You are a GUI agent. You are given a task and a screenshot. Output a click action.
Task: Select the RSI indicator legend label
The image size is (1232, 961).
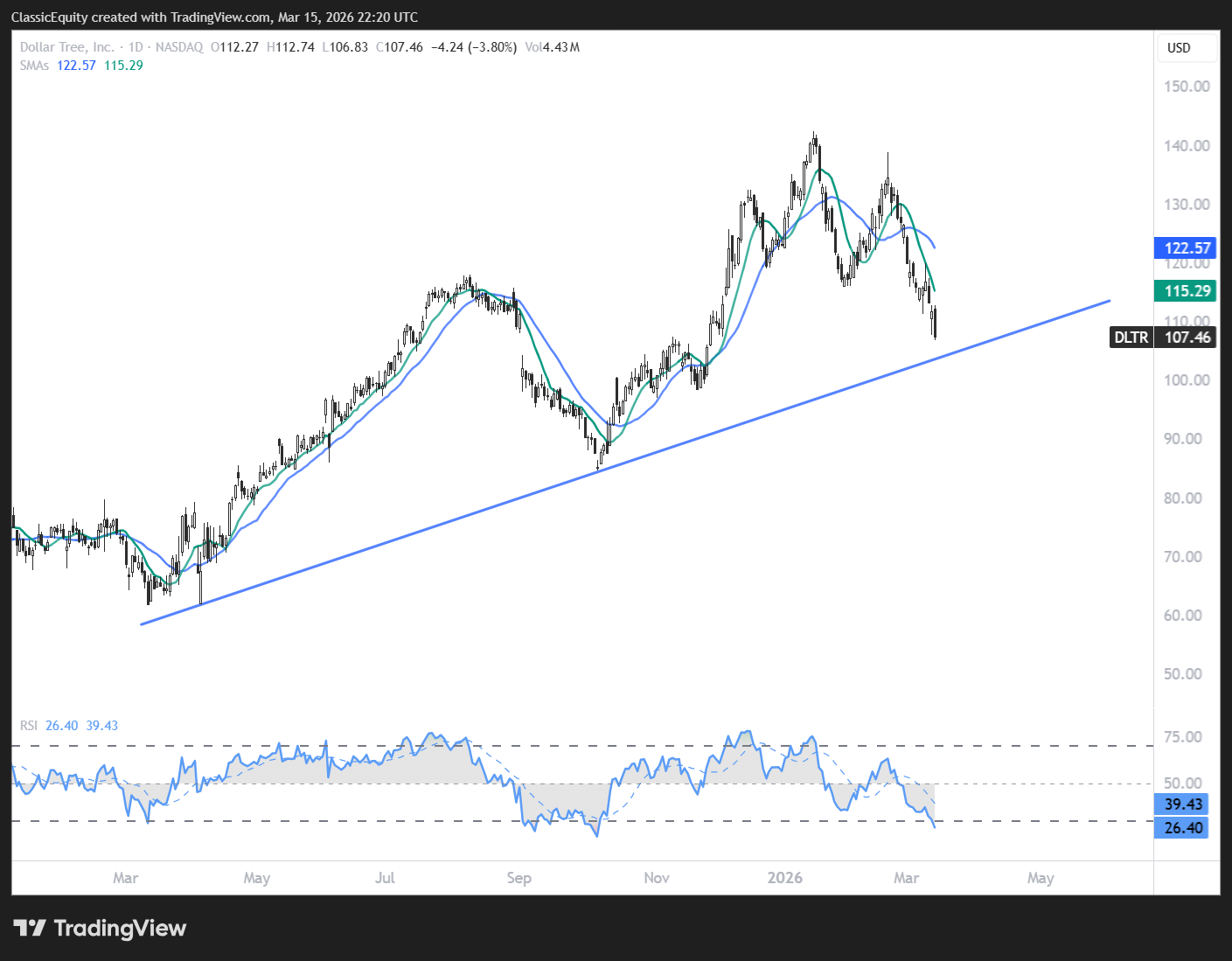pyautogui.click(x=29, y=726)
